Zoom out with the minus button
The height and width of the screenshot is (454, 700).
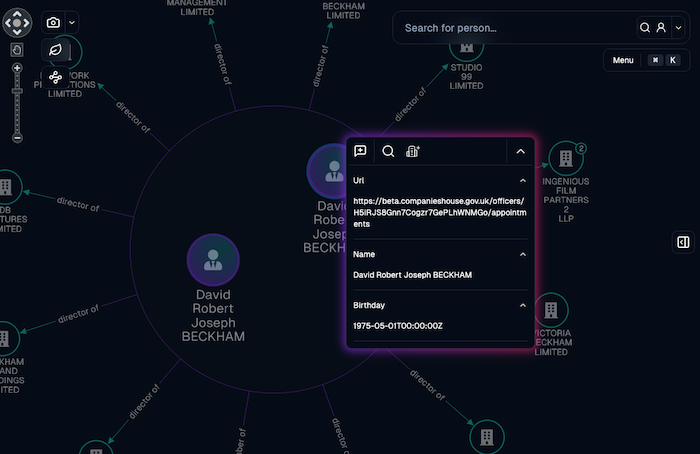(17, 138)
